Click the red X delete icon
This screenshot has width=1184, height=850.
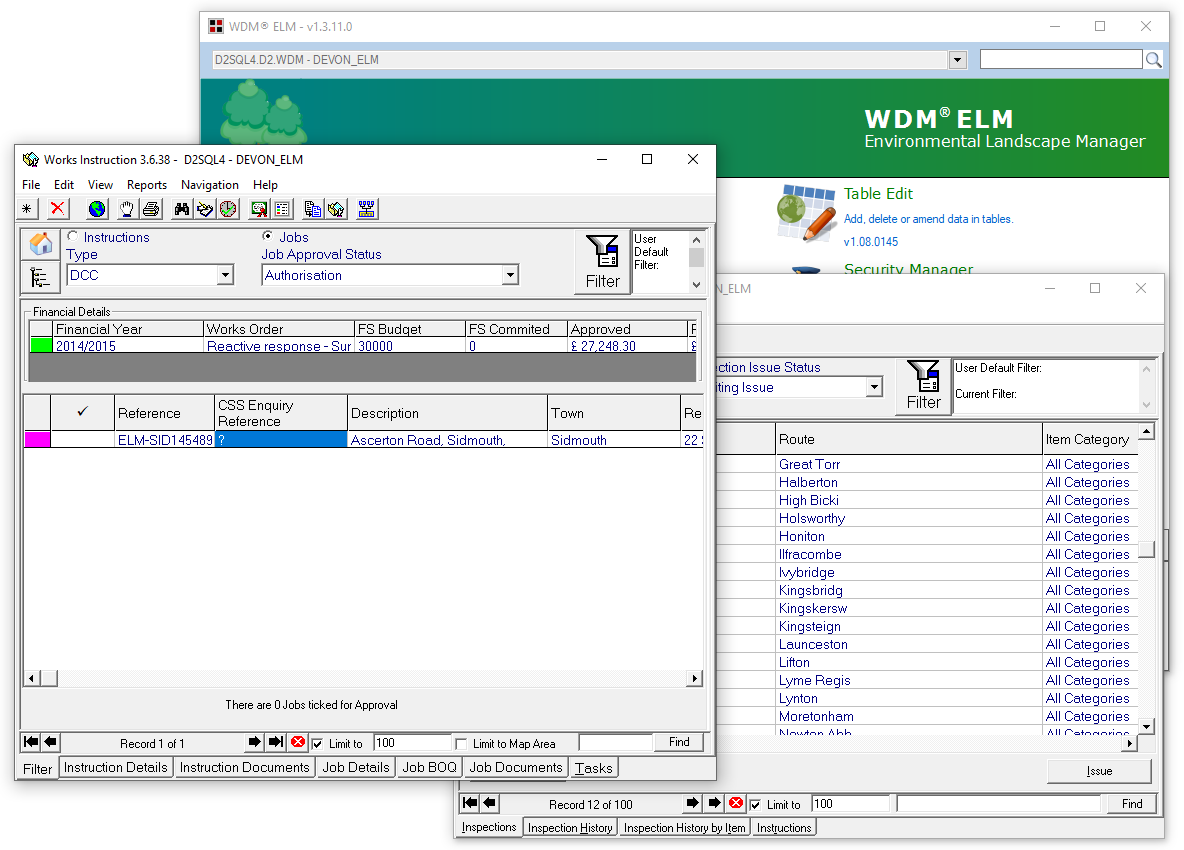(58, 209)
